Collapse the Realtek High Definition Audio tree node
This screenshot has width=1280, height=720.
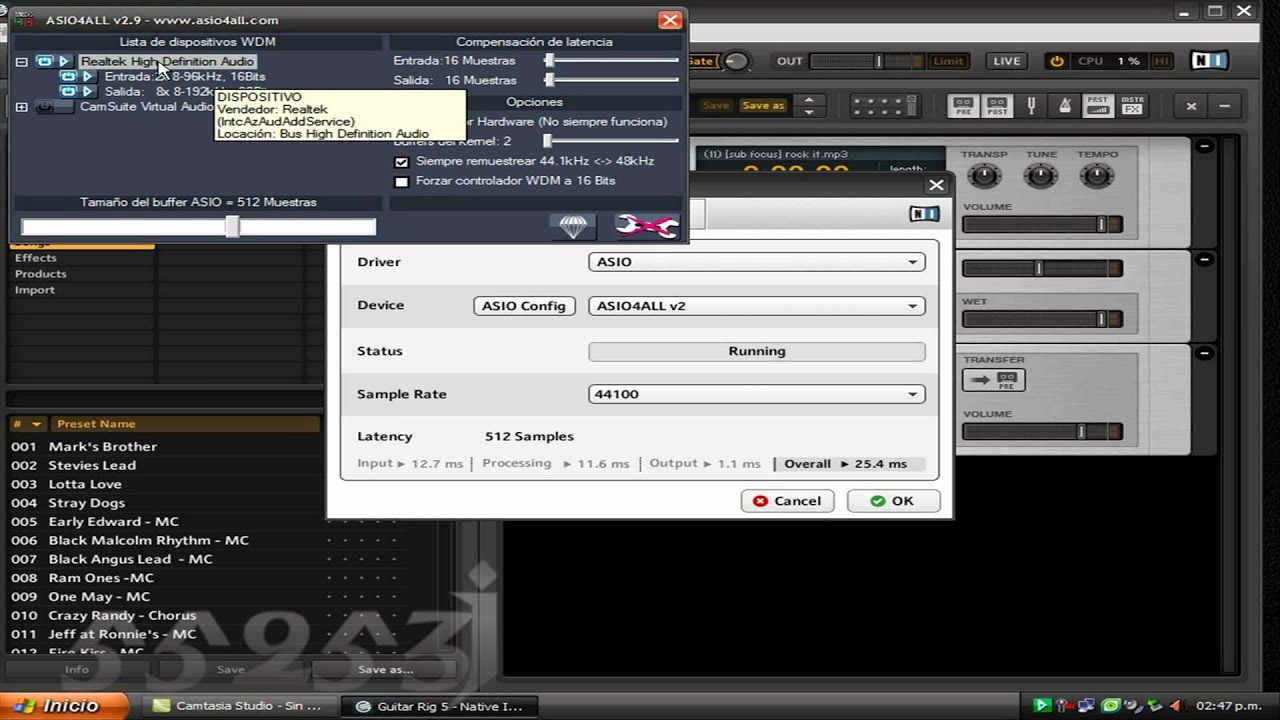pos(21,62)
